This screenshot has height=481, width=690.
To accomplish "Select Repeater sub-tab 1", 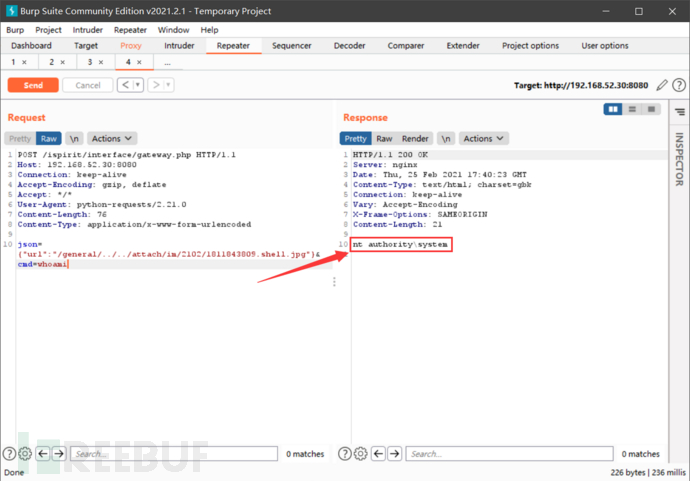I will click(13, 62).
